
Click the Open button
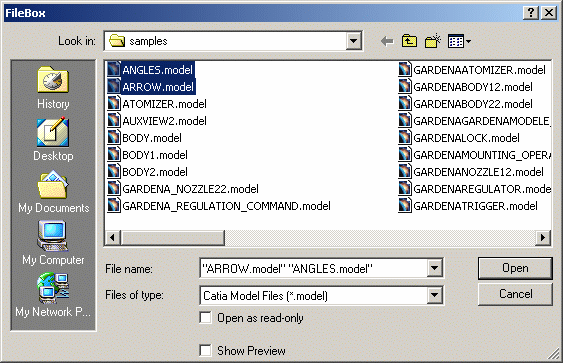click(515, 268)
